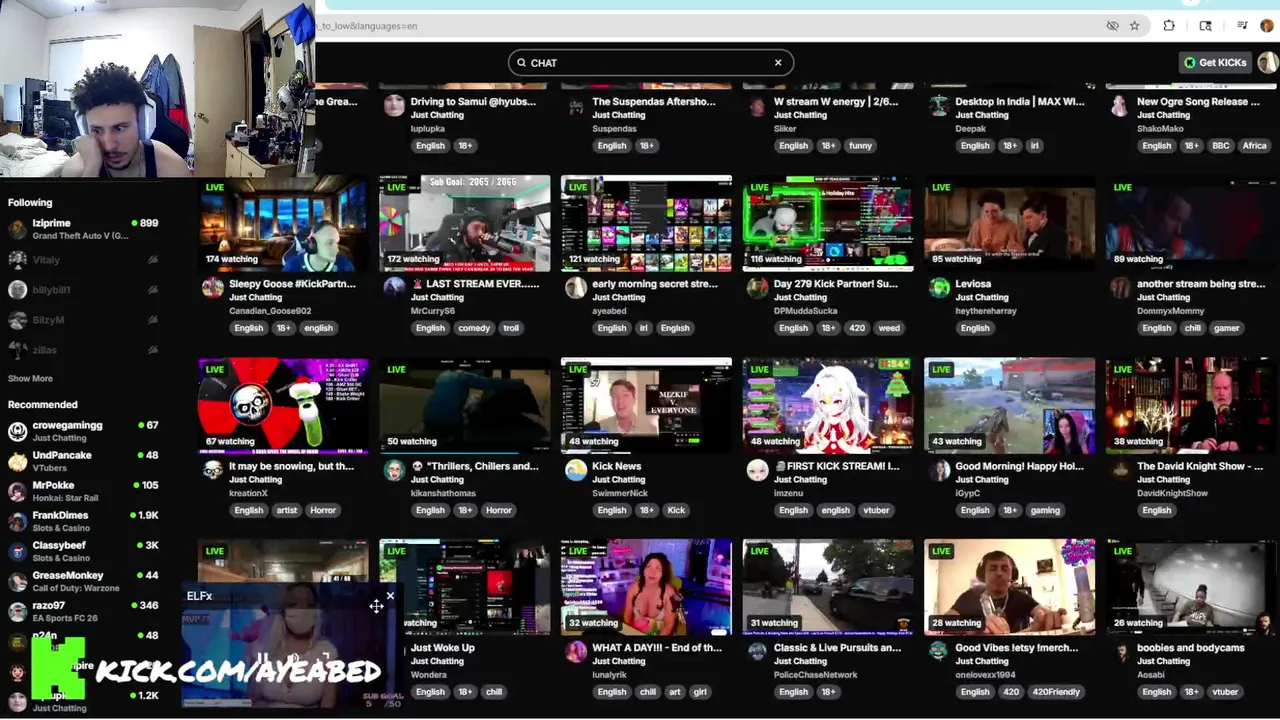
Task: Open the media control music icon
Action: point(1242,26)
